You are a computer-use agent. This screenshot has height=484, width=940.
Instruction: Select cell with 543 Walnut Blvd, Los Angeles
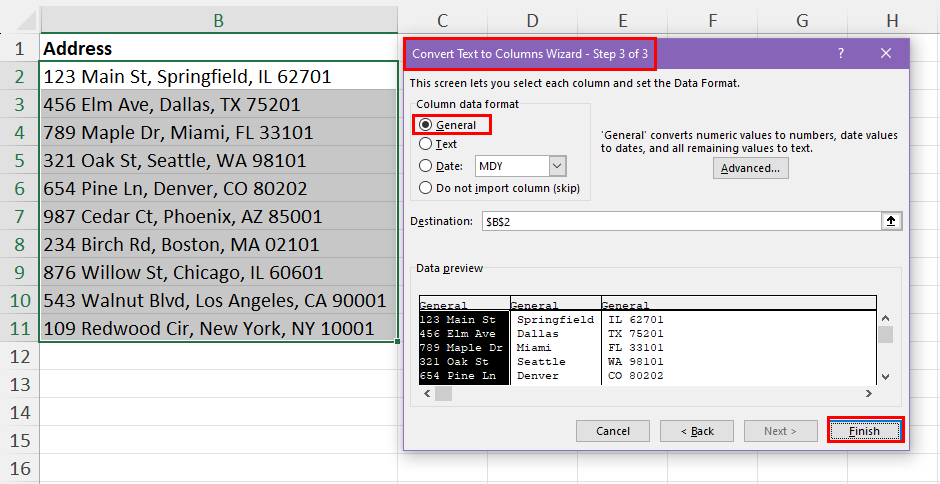coord(219,300)
